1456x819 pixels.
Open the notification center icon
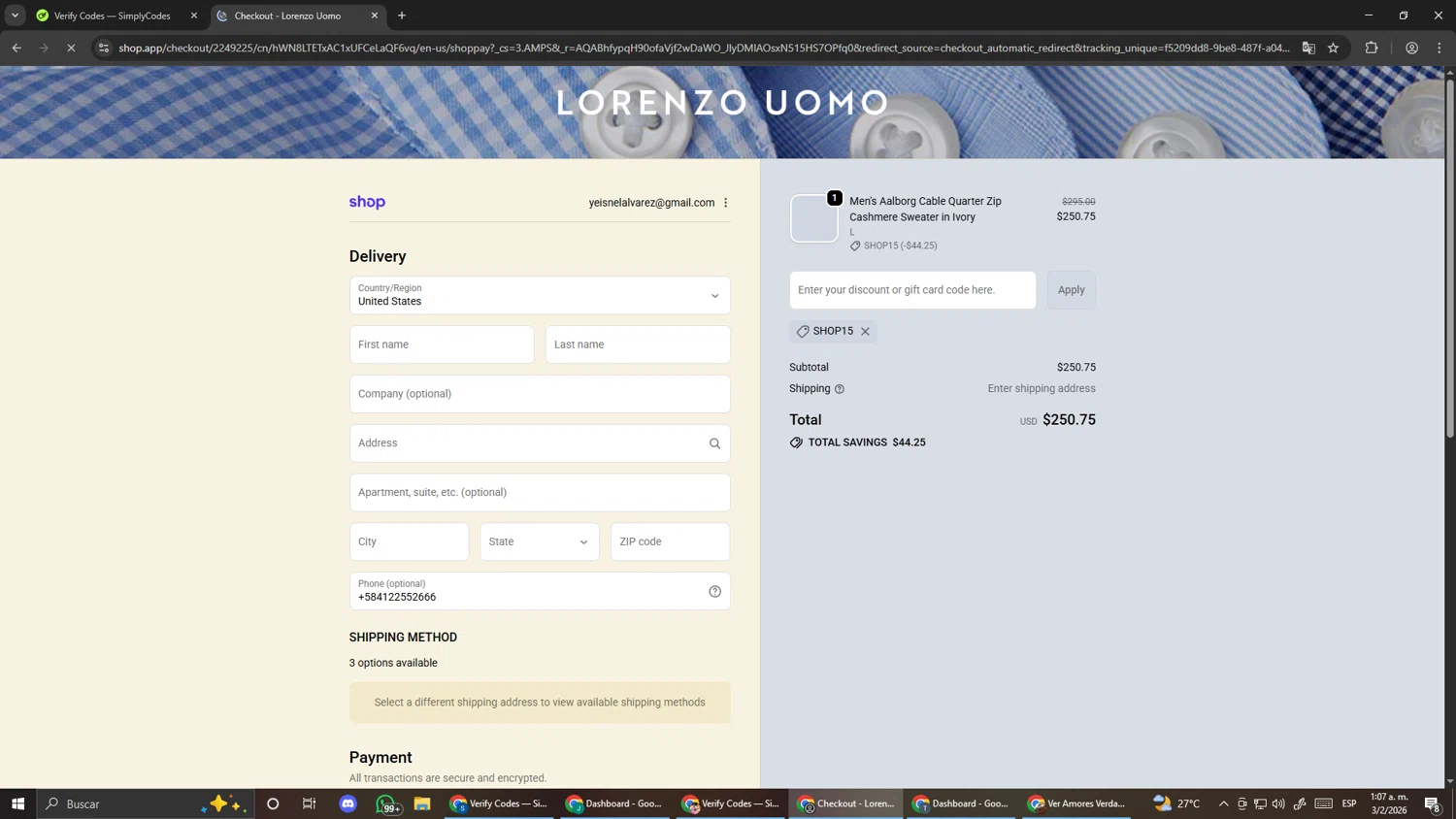pyautogui.click(x=1433, y=803)
